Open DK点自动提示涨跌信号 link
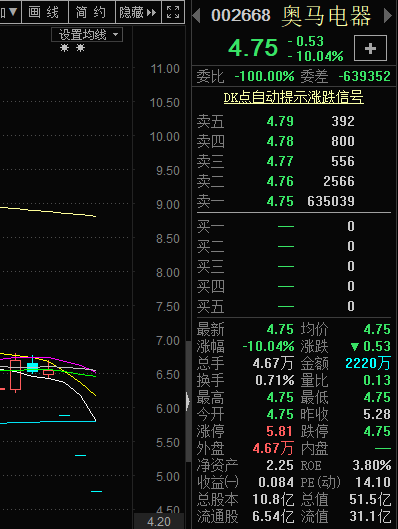398x529 pixels. (293, 98)
